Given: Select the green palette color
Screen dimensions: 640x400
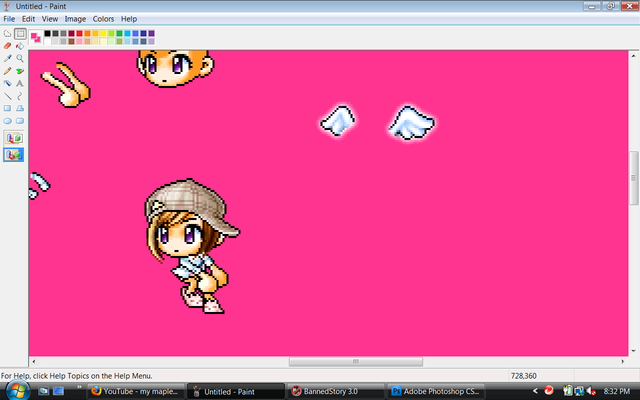Looking at the screenshot, I should tap(119, 33).
